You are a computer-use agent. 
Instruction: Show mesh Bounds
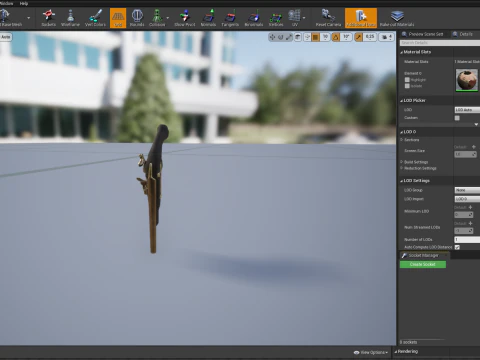[137, 18]
